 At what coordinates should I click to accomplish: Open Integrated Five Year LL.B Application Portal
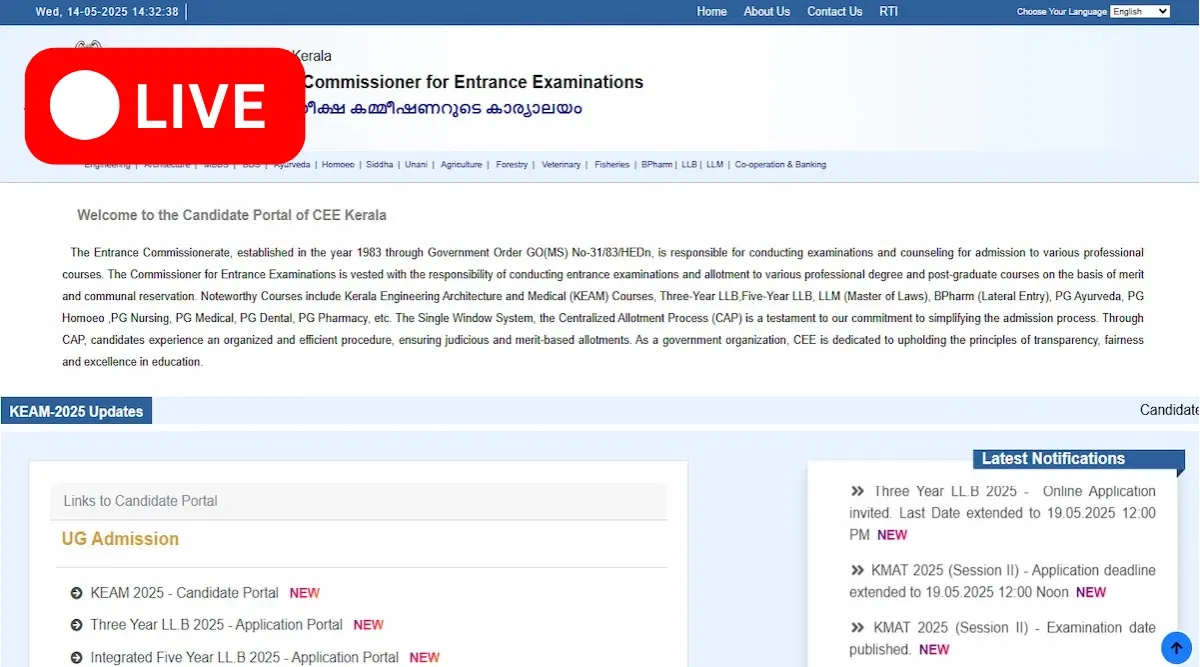point(244,657)
